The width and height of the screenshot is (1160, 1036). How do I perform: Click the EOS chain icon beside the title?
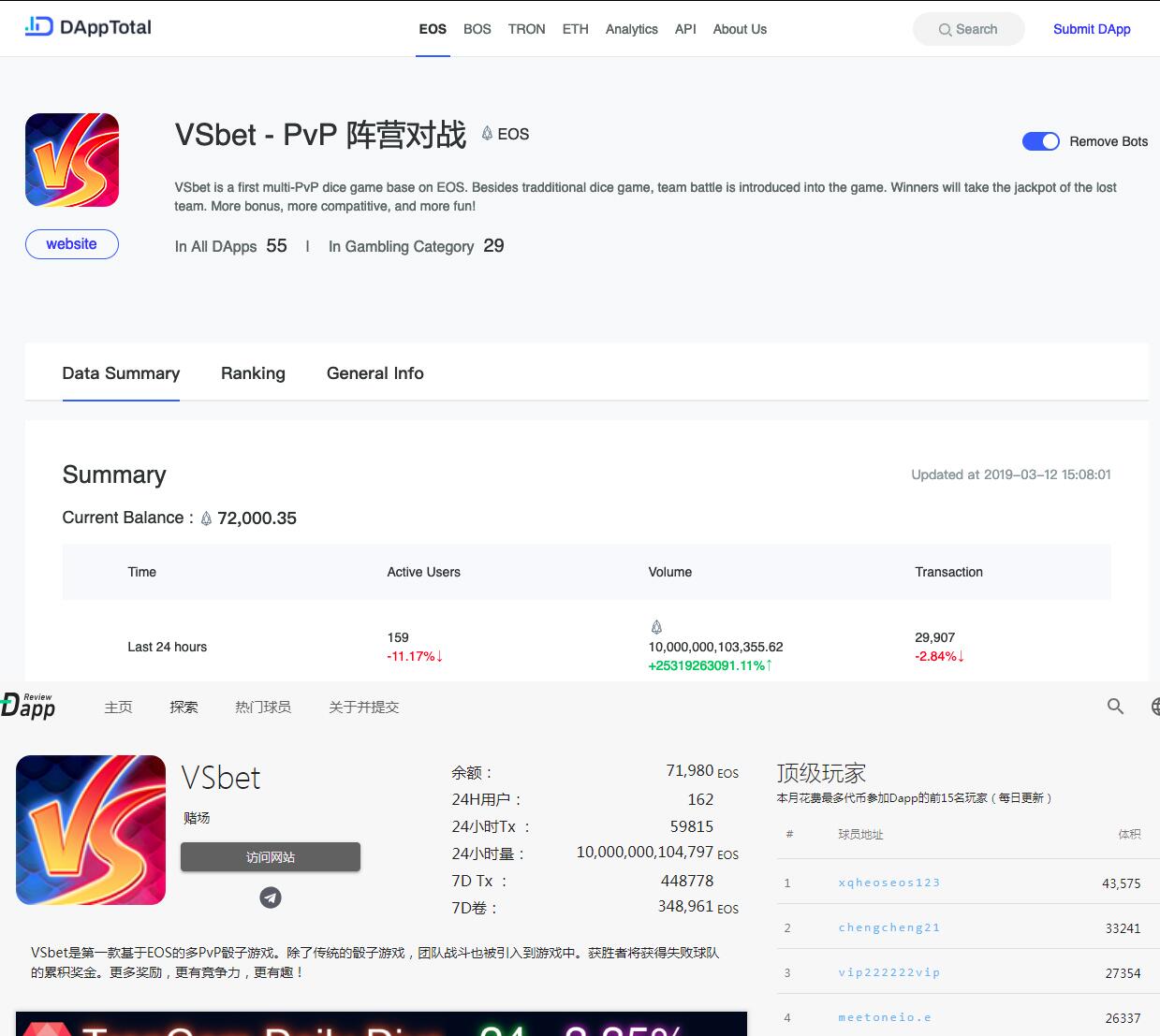coord(487,134)
